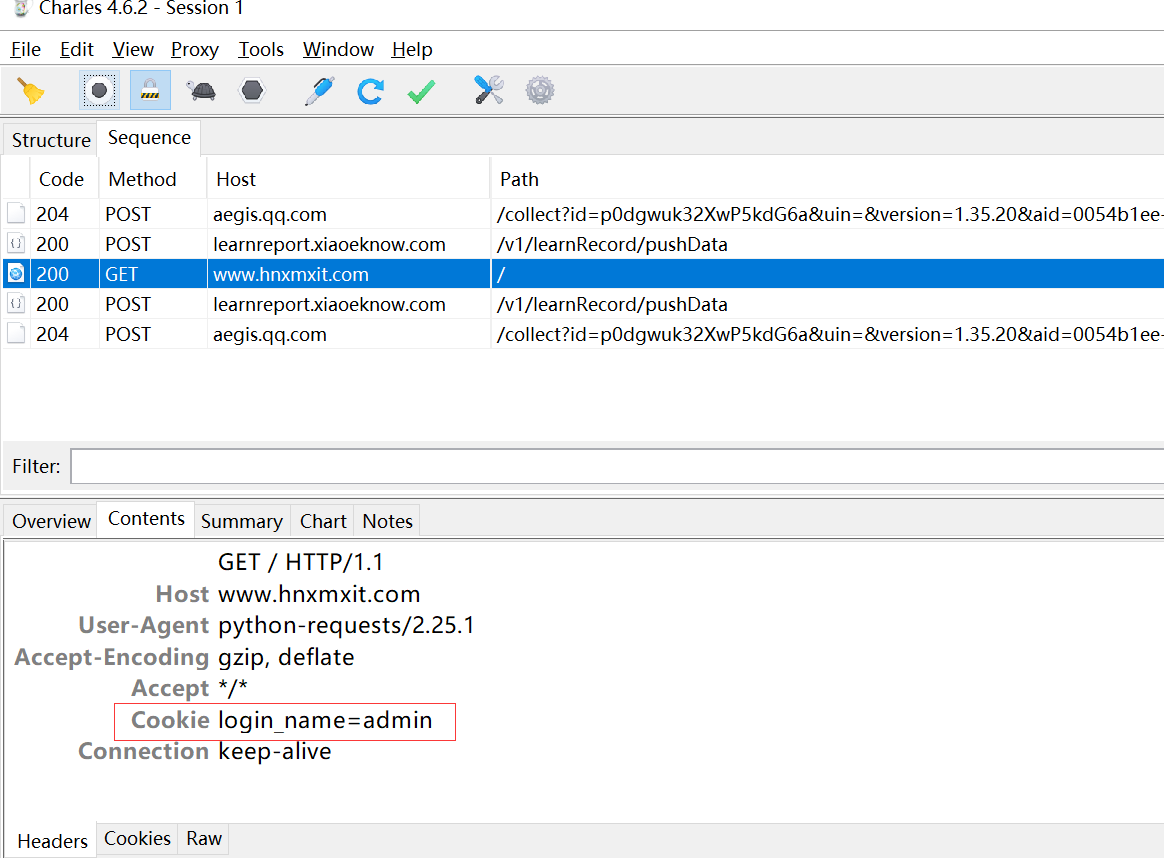Enable SSL Proxying via the lock icon

click(x=149, y=90)
